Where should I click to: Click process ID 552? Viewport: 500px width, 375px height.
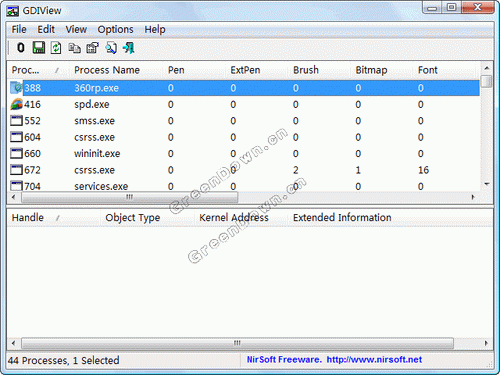point(32,121)
